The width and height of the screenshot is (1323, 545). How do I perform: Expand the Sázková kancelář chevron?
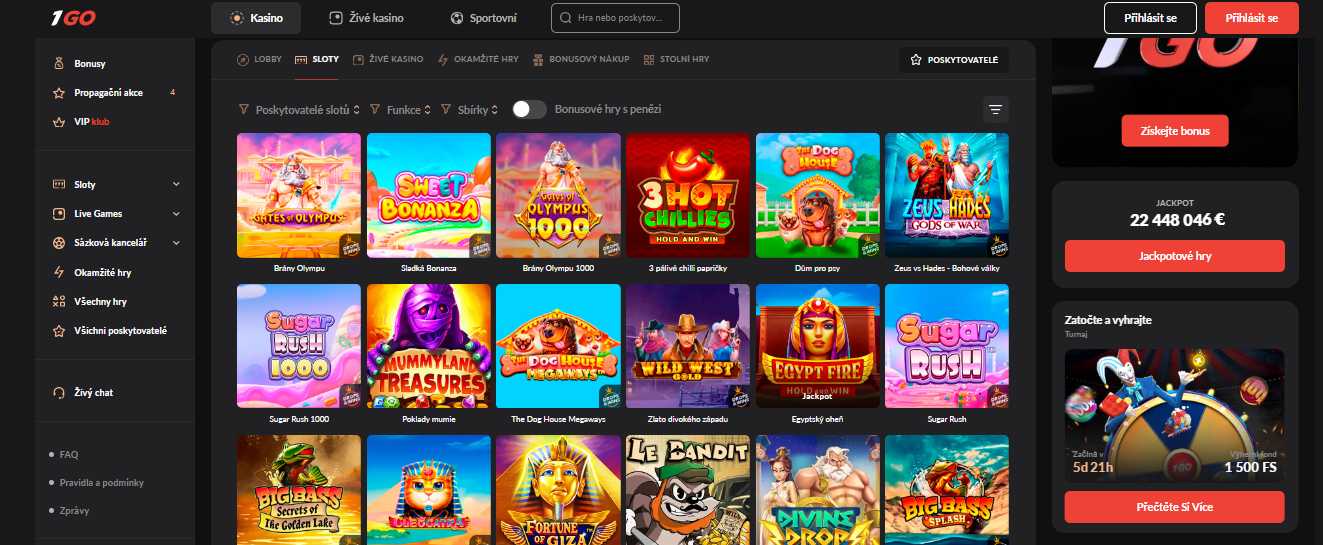click(176, 243)
